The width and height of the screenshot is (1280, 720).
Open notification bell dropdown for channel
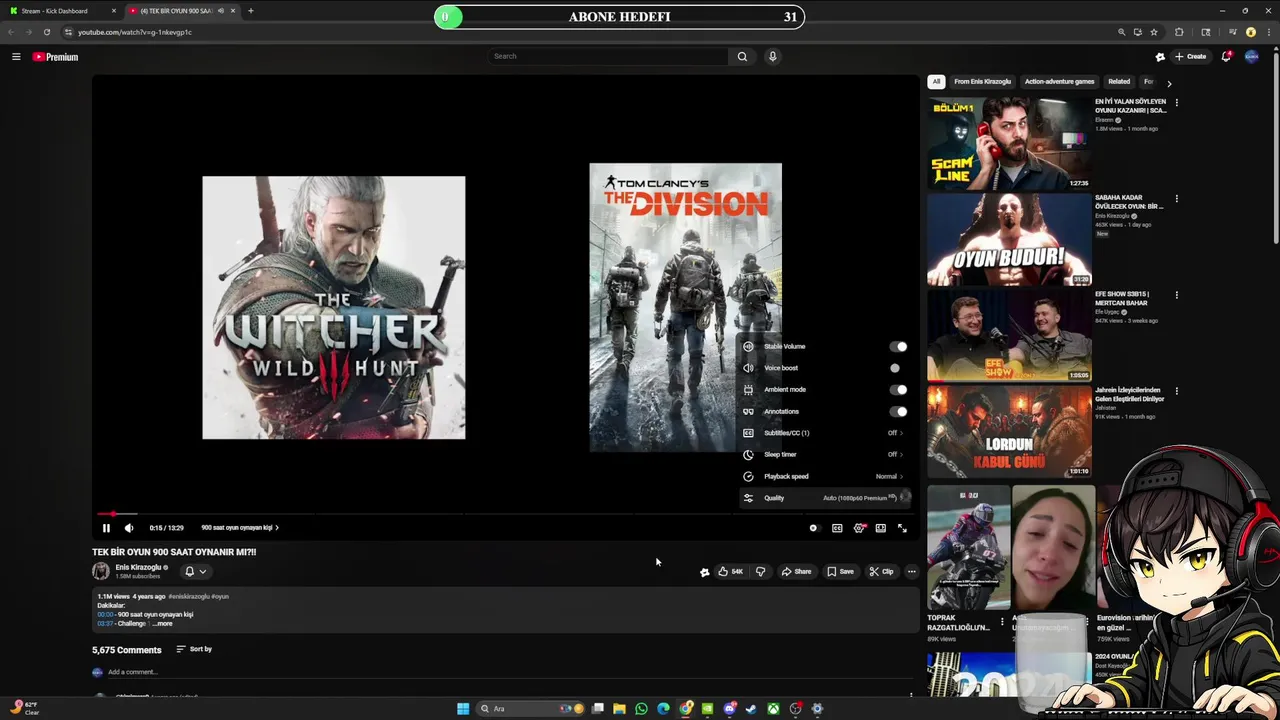(x=195, y=572)
